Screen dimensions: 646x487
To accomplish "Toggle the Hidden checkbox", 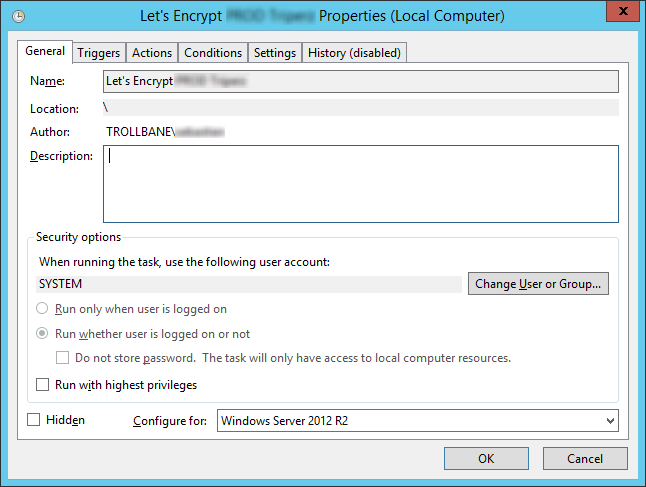I will pos(34,420).
